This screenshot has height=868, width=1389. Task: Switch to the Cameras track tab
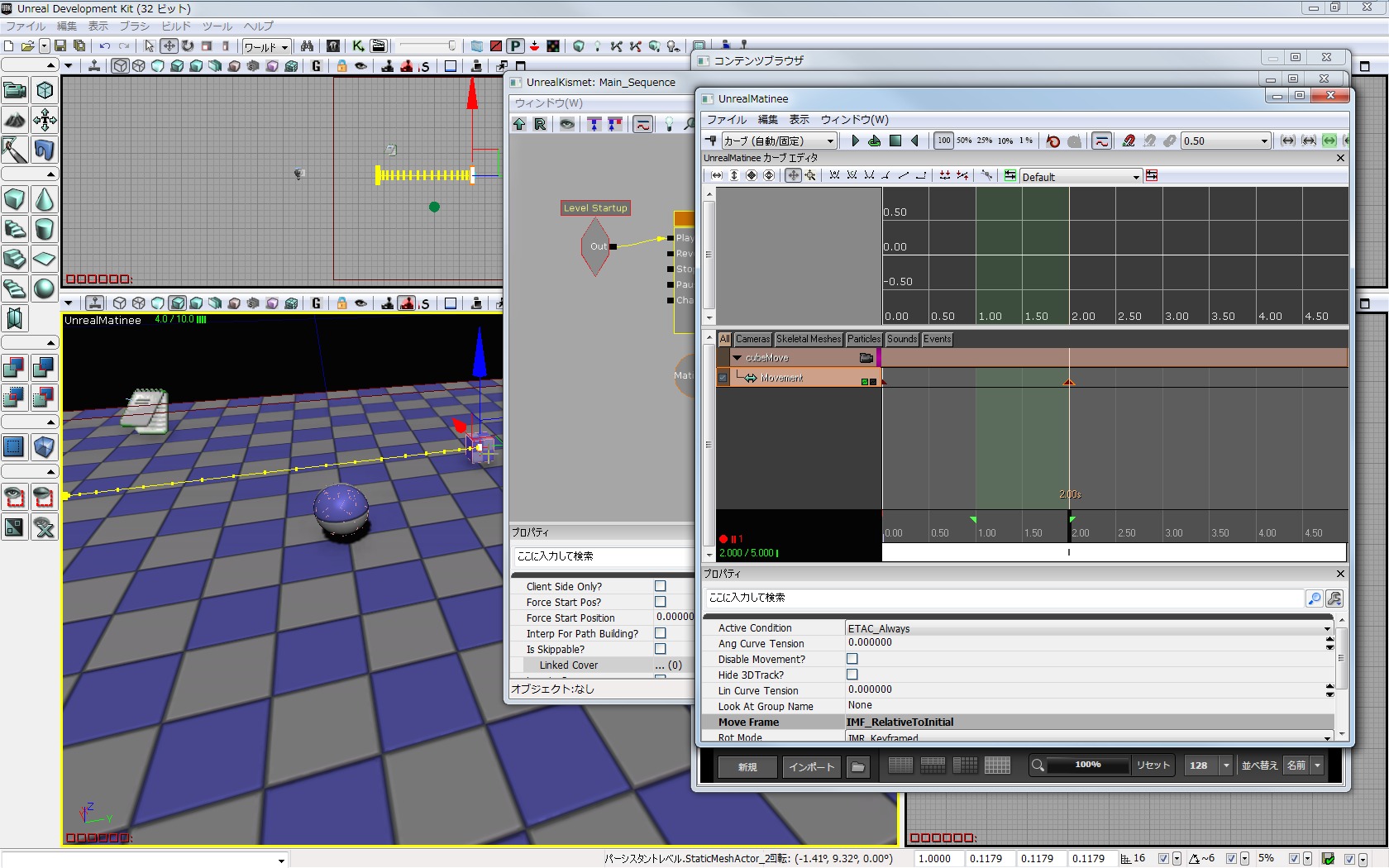tap(752, 339)
